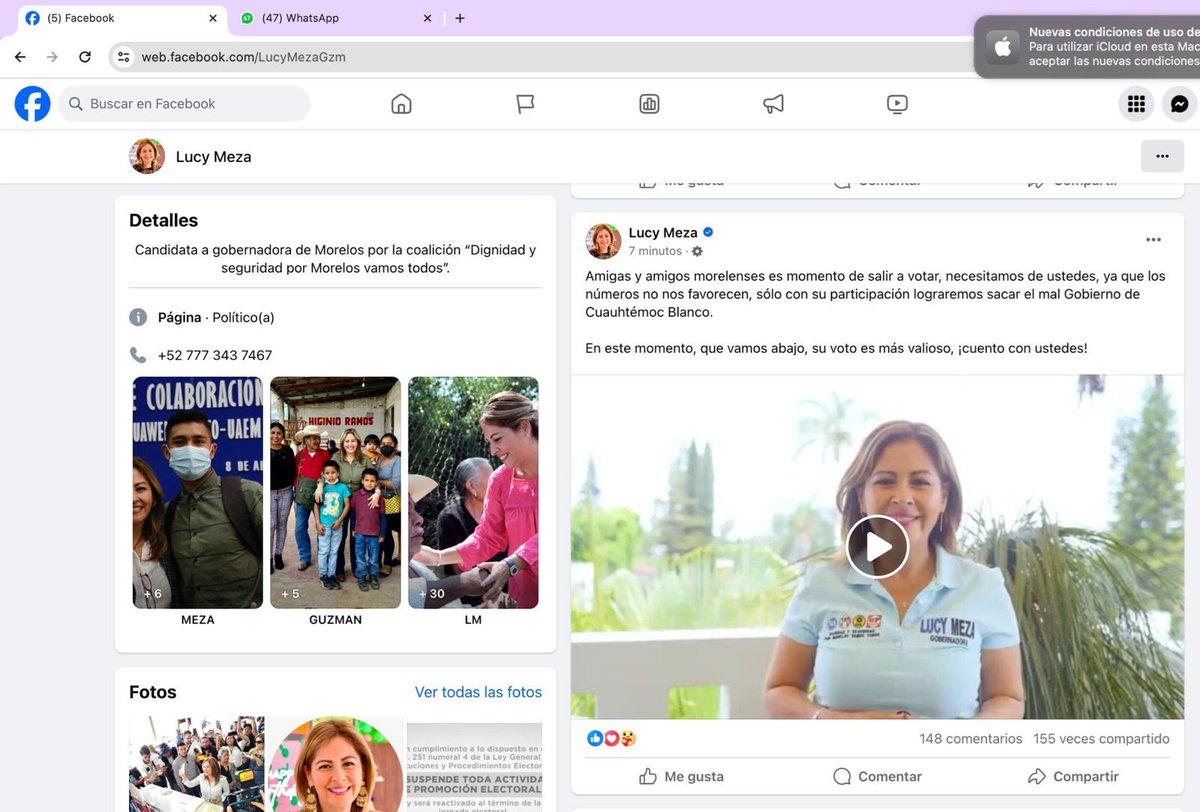Viewport: 1200px width, 812px height.
Task: Go back in the browser
Action: pos(20,57)
